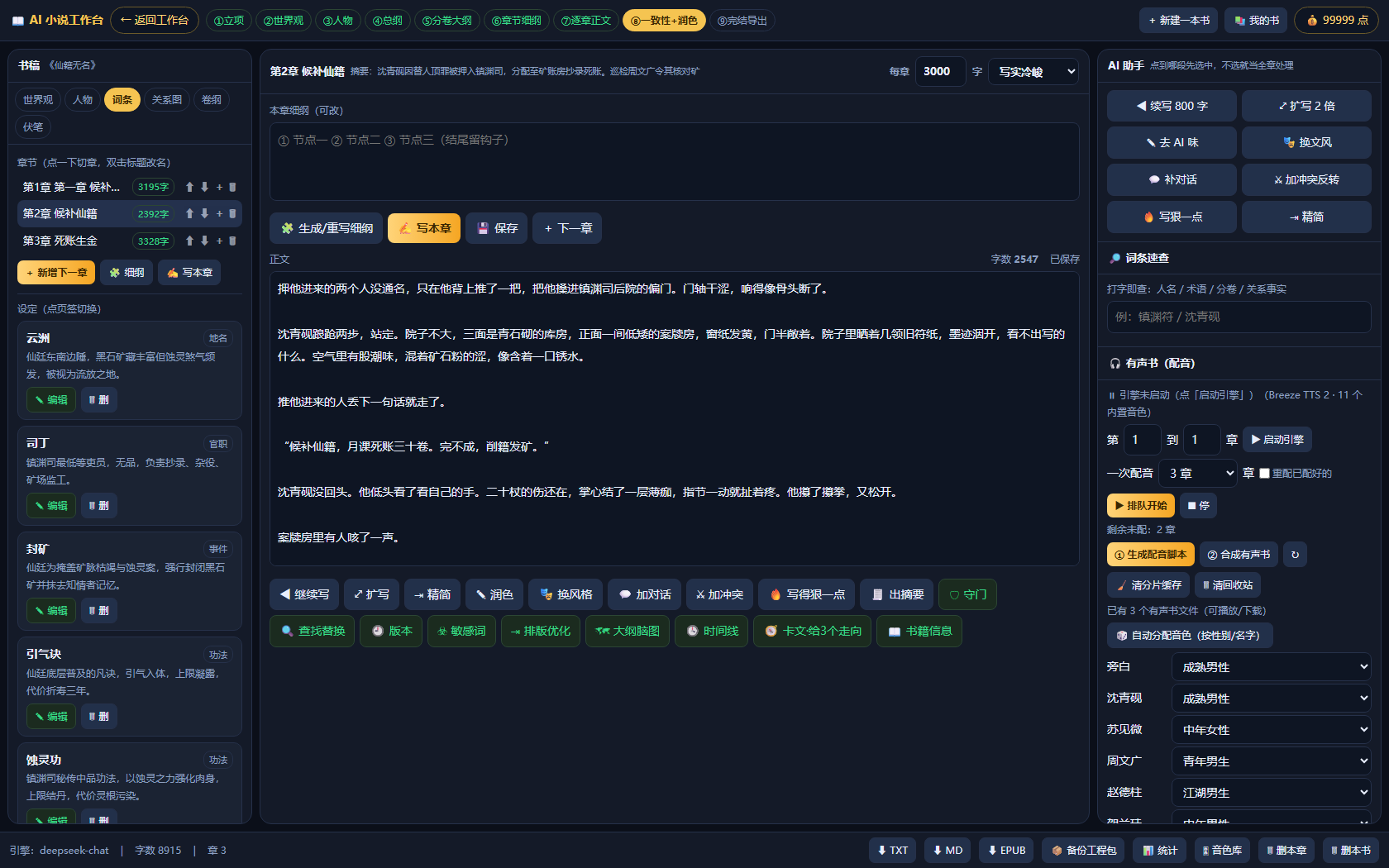Open the 音色库 voice library
Viewport: 1389px width, 868px height.
pyautogui.click(x=1222, y=850)
